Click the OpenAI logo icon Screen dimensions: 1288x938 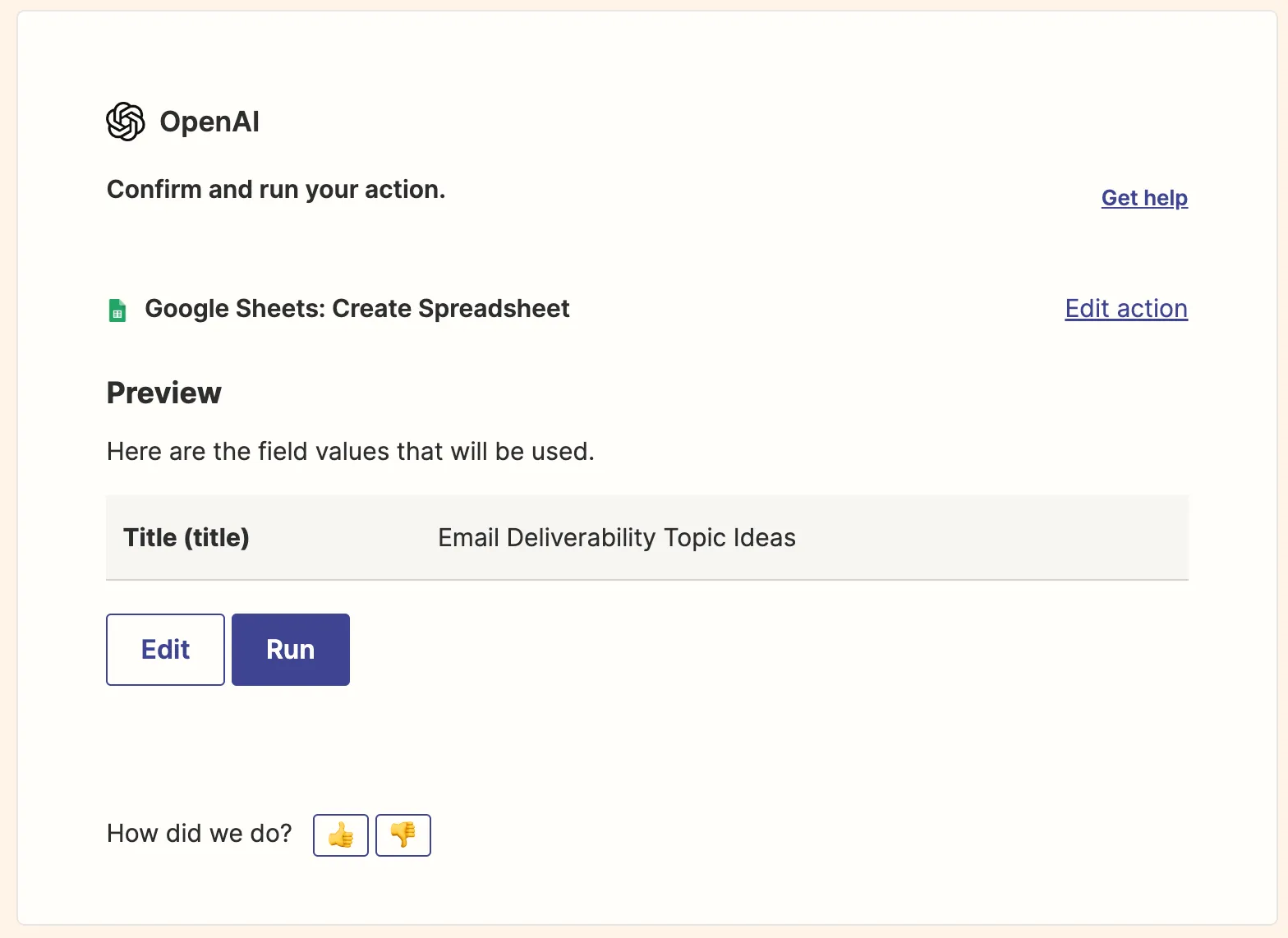tap(126, 122)
